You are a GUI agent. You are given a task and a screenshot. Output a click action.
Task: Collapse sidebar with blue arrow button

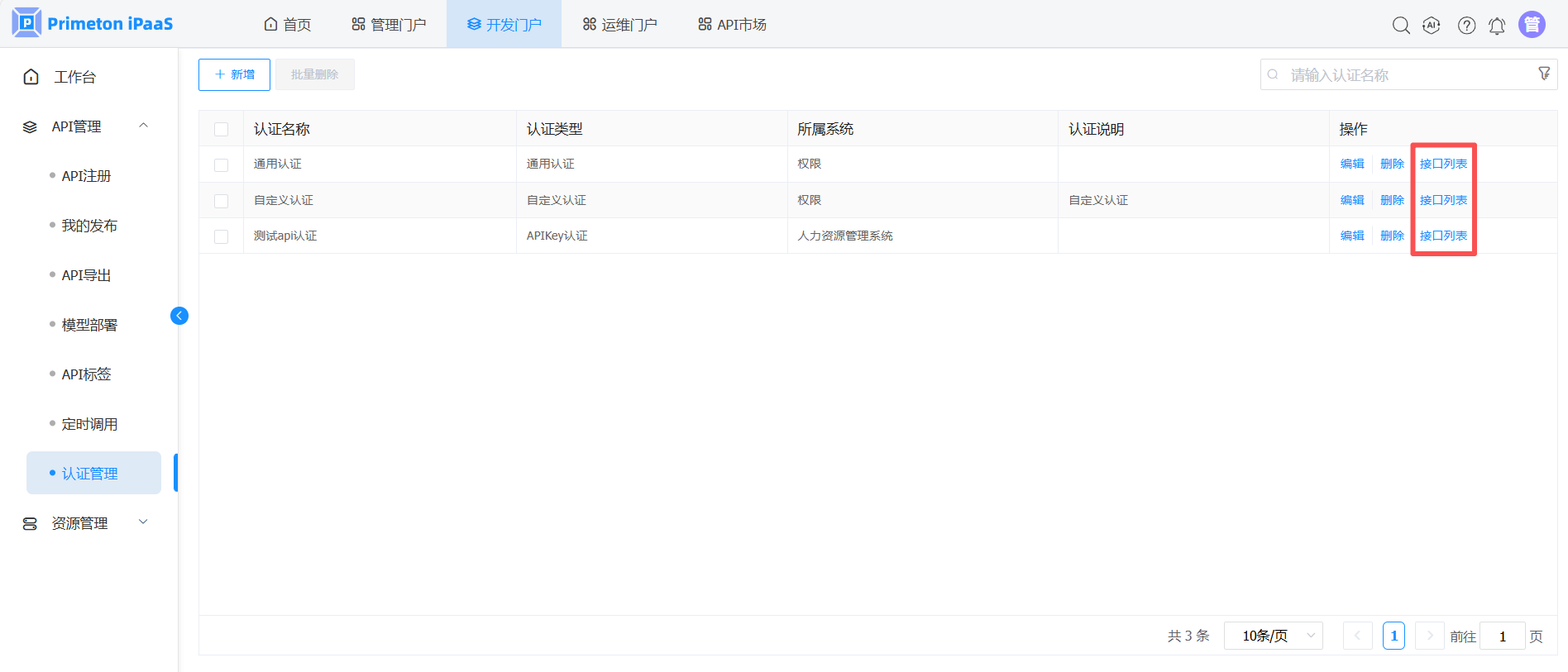coord(179,316)
